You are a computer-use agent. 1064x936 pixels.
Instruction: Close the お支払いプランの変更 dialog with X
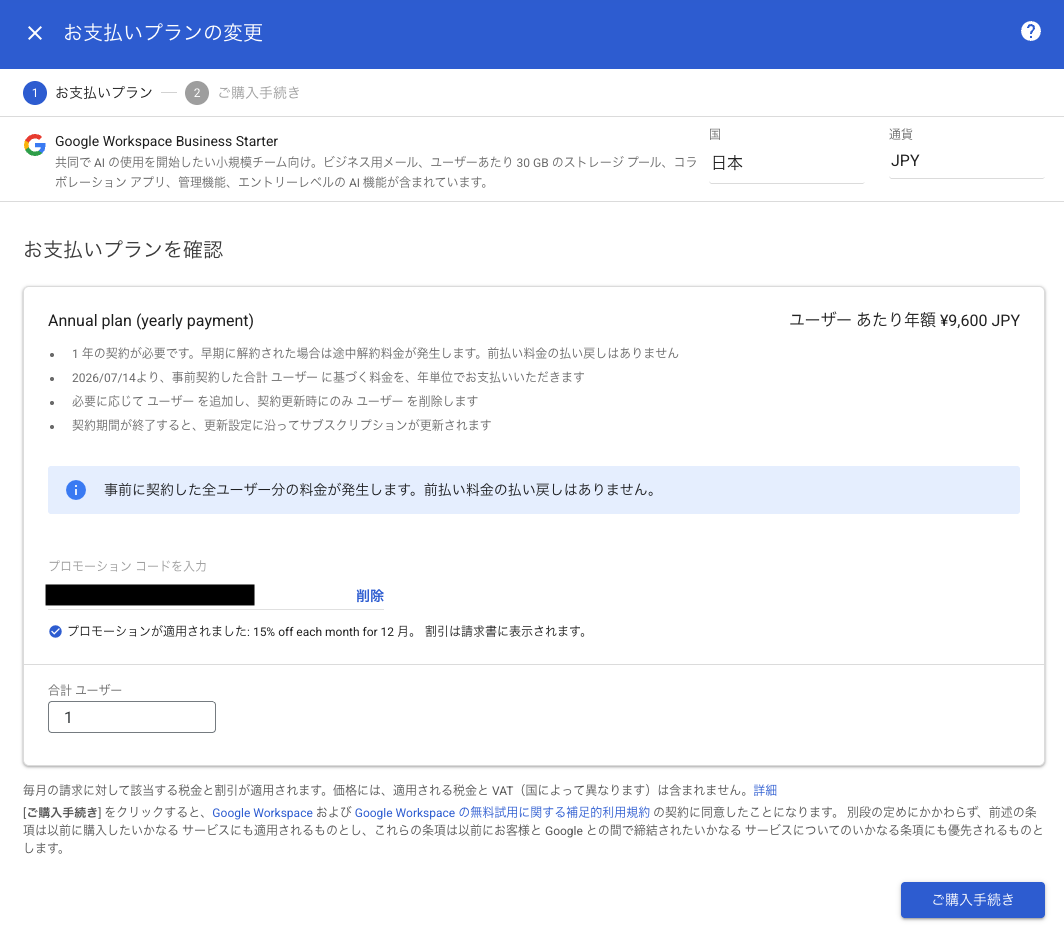pos(35,33)
